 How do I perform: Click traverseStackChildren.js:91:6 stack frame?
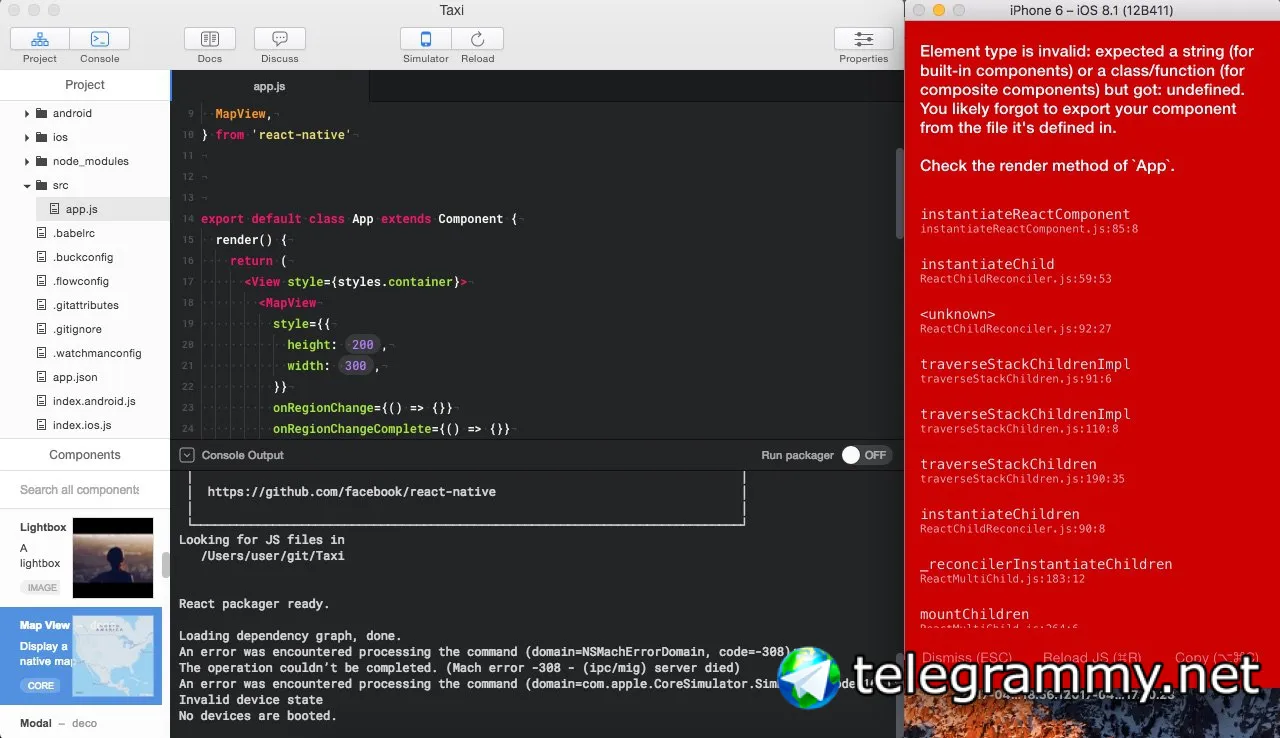(1025, 371)
